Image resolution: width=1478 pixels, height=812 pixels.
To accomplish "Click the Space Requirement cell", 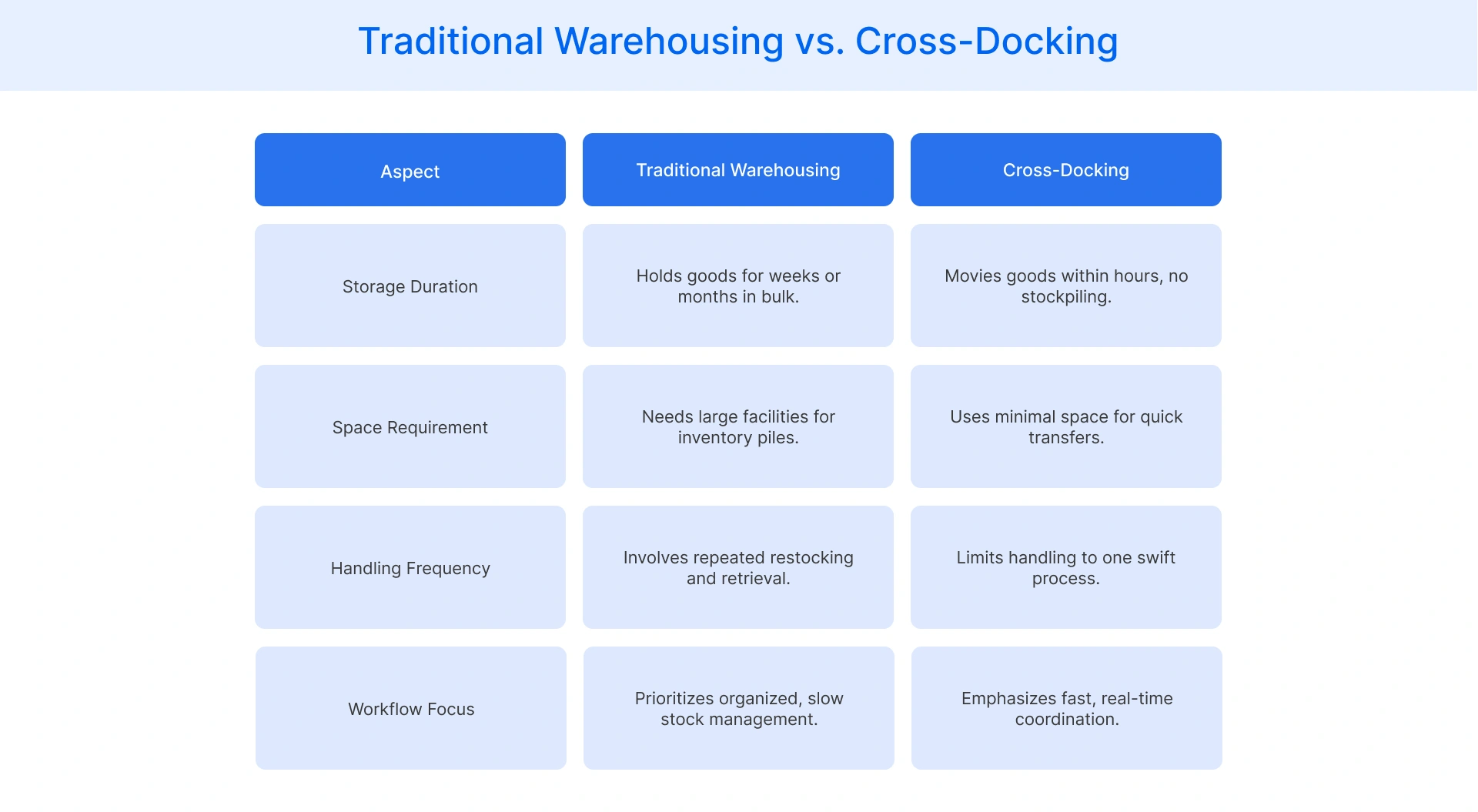I will [x=410, y=426].
